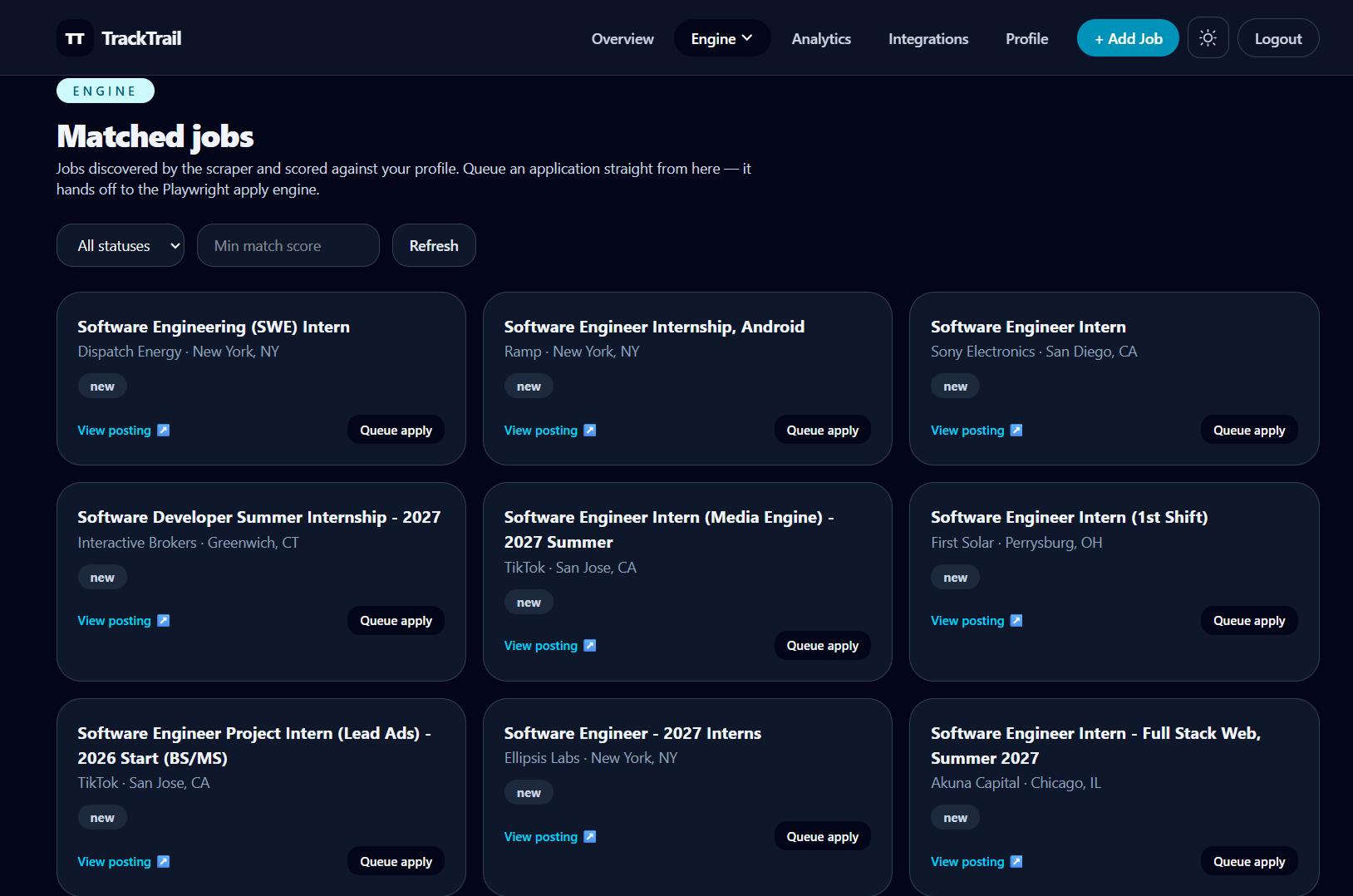Queue apply for Ramp Android internship
The width and height of the screenshot is (1353, 896).
pyautogui.click(x=823, y=430)
